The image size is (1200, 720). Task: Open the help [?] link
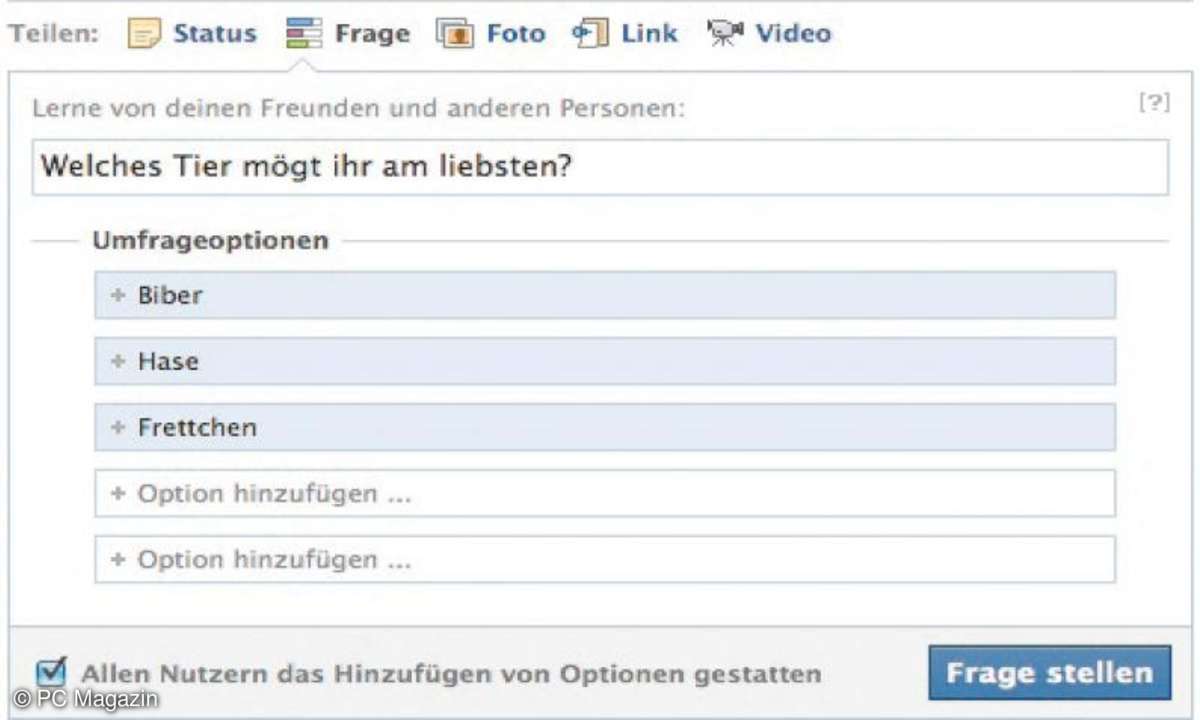[1154, 104]
